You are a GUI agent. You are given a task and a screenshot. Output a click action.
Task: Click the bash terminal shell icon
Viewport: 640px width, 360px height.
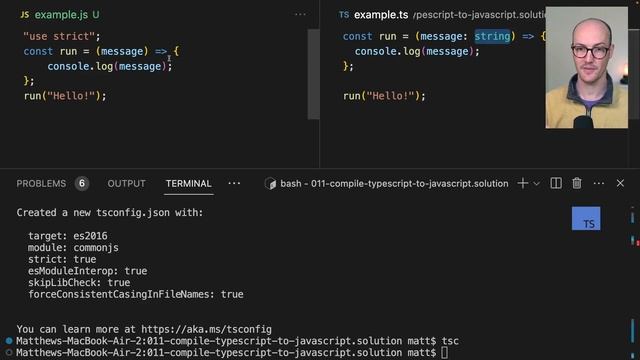coord(270,184)
